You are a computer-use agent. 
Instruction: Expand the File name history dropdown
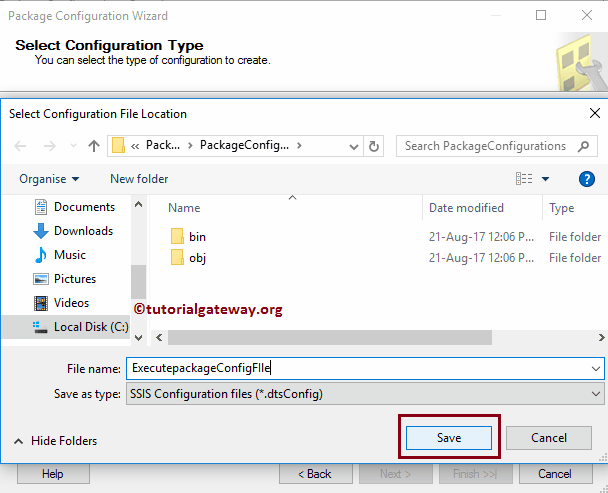(595, 369)
